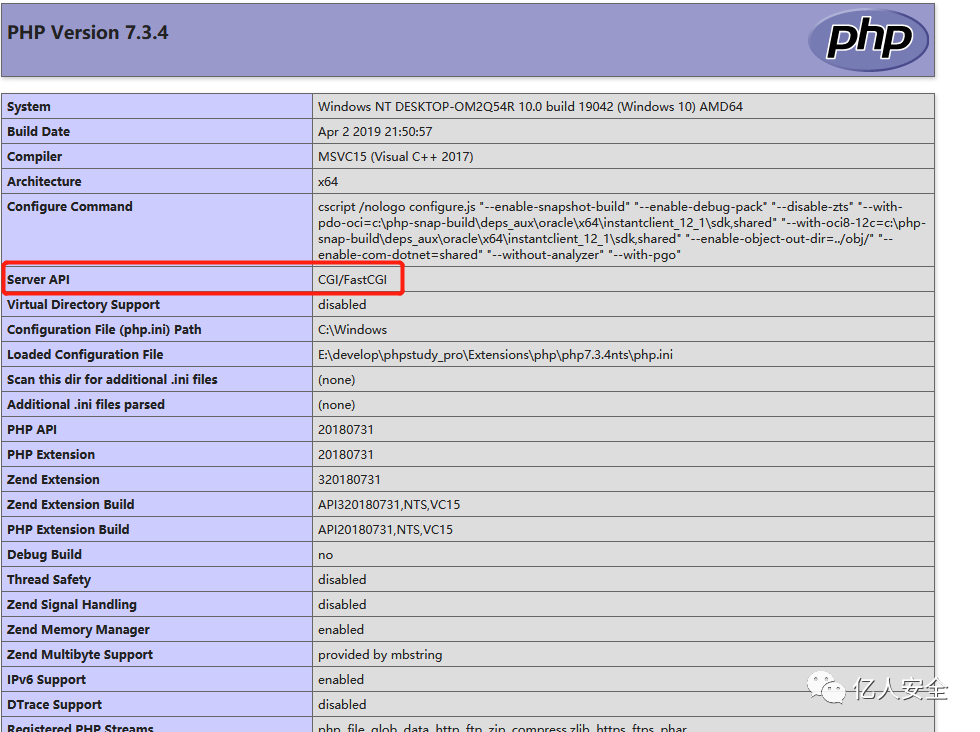Click the cscript configure command text
The width and height of the screenshot is (980, 732).
[x=622, y=231]
